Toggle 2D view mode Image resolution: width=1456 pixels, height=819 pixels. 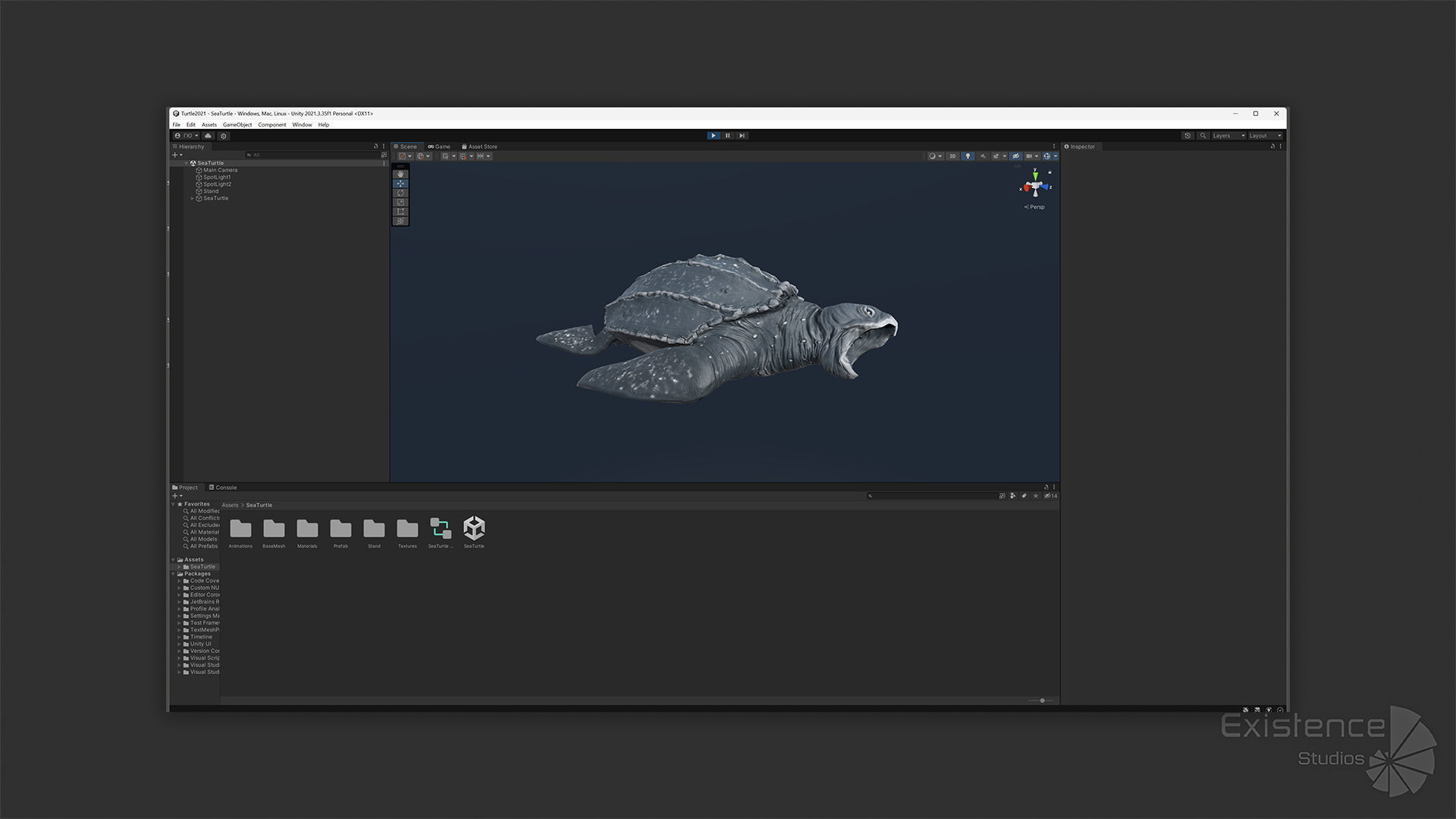point(952,156)
